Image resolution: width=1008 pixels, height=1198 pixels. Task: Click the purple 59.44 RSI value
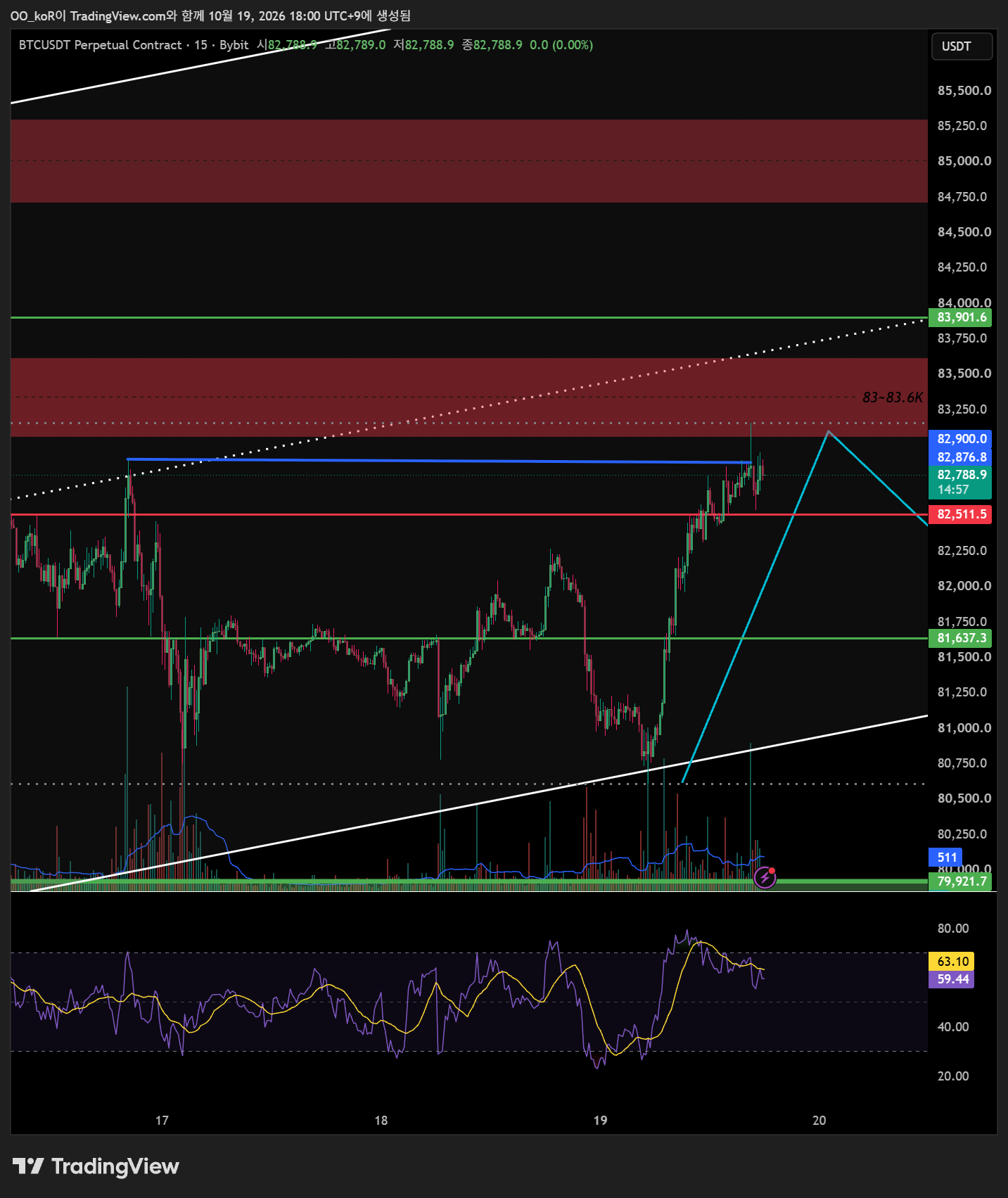tap(952, 979)
